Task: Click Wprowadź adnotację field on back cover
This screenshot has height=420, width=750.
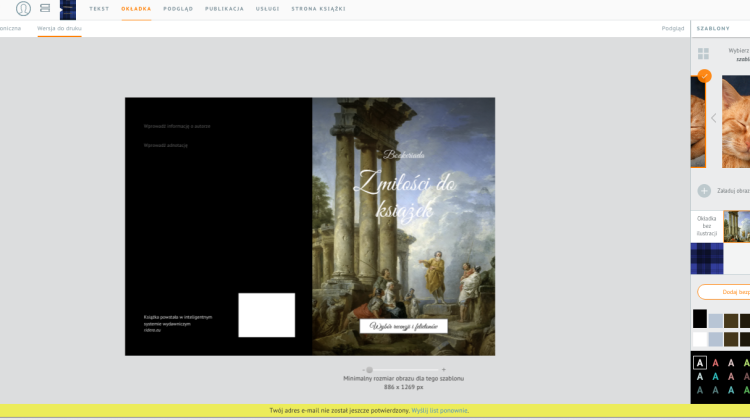Action: coord(165,145)
